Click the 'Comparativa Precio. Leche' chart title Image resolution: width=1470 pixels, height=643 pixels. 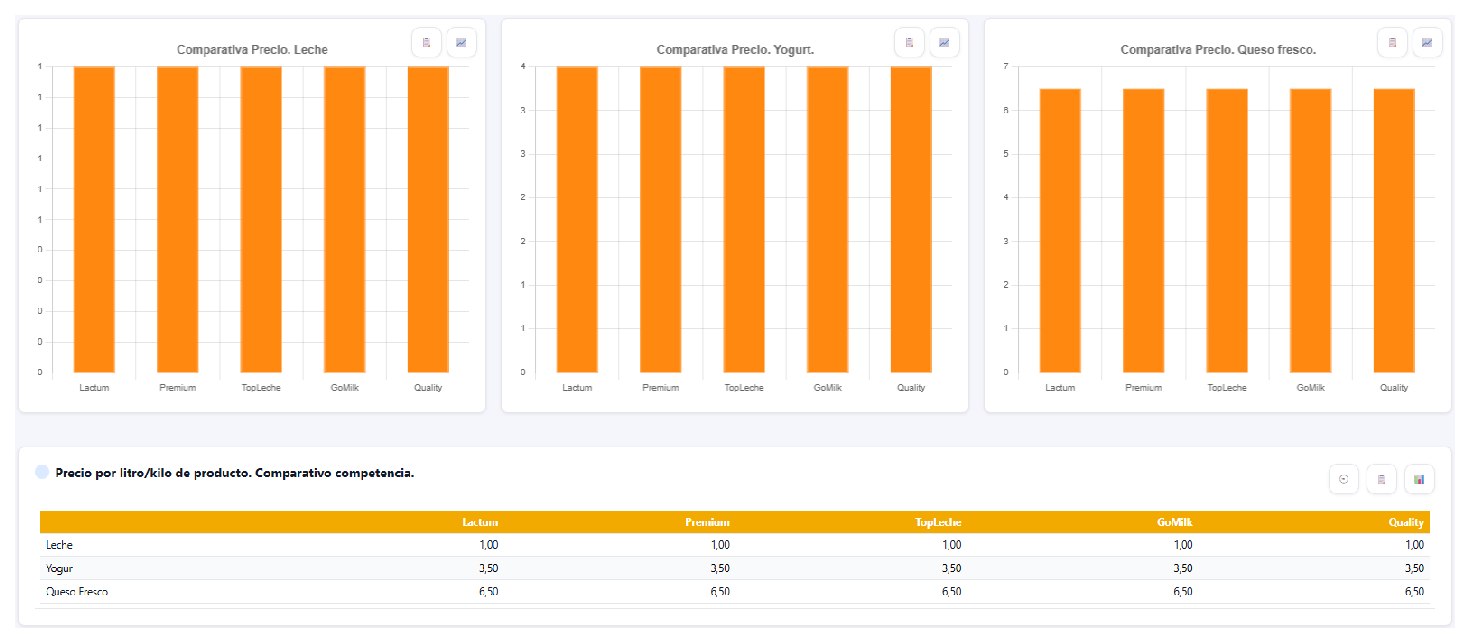252,49
